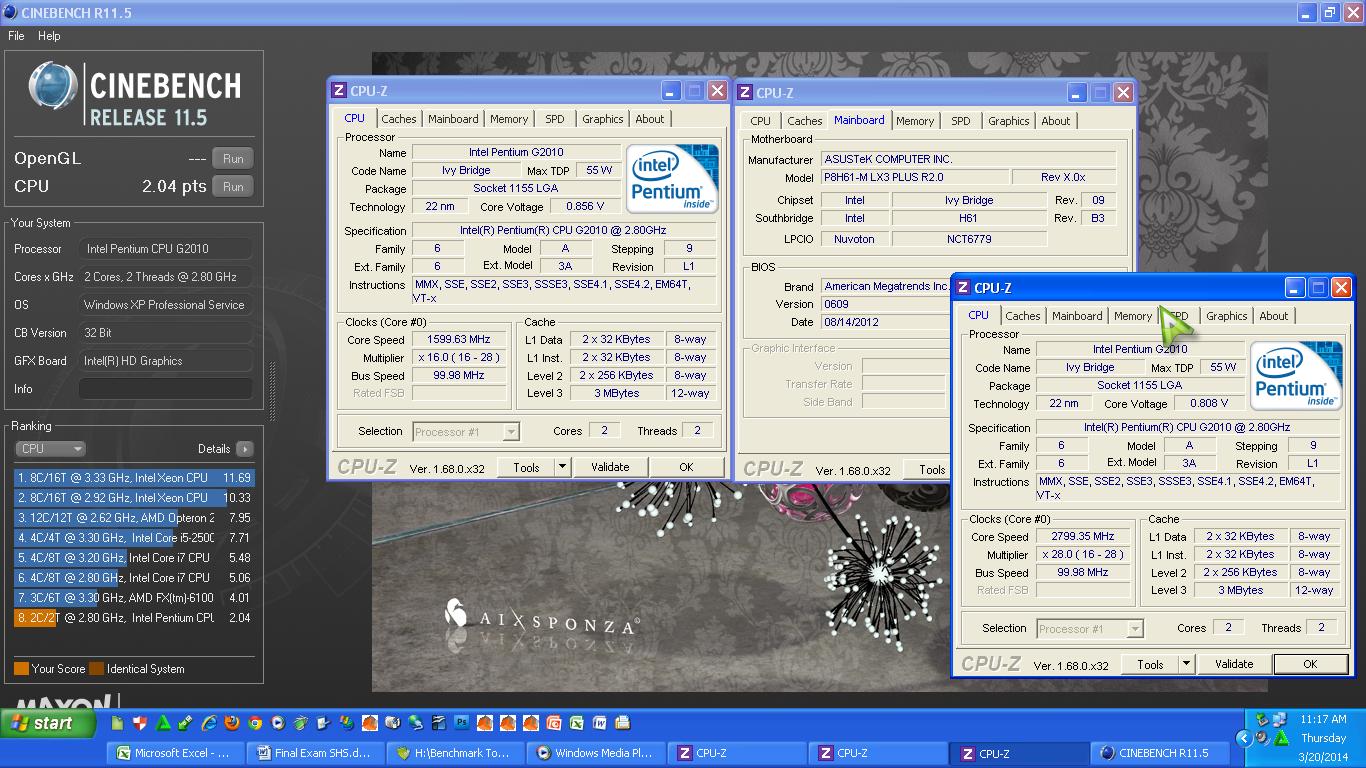Open Graphics tab in the Mainboard CPU-Z window
This screenshot has width=1366, height=768.
(1009, 121)
